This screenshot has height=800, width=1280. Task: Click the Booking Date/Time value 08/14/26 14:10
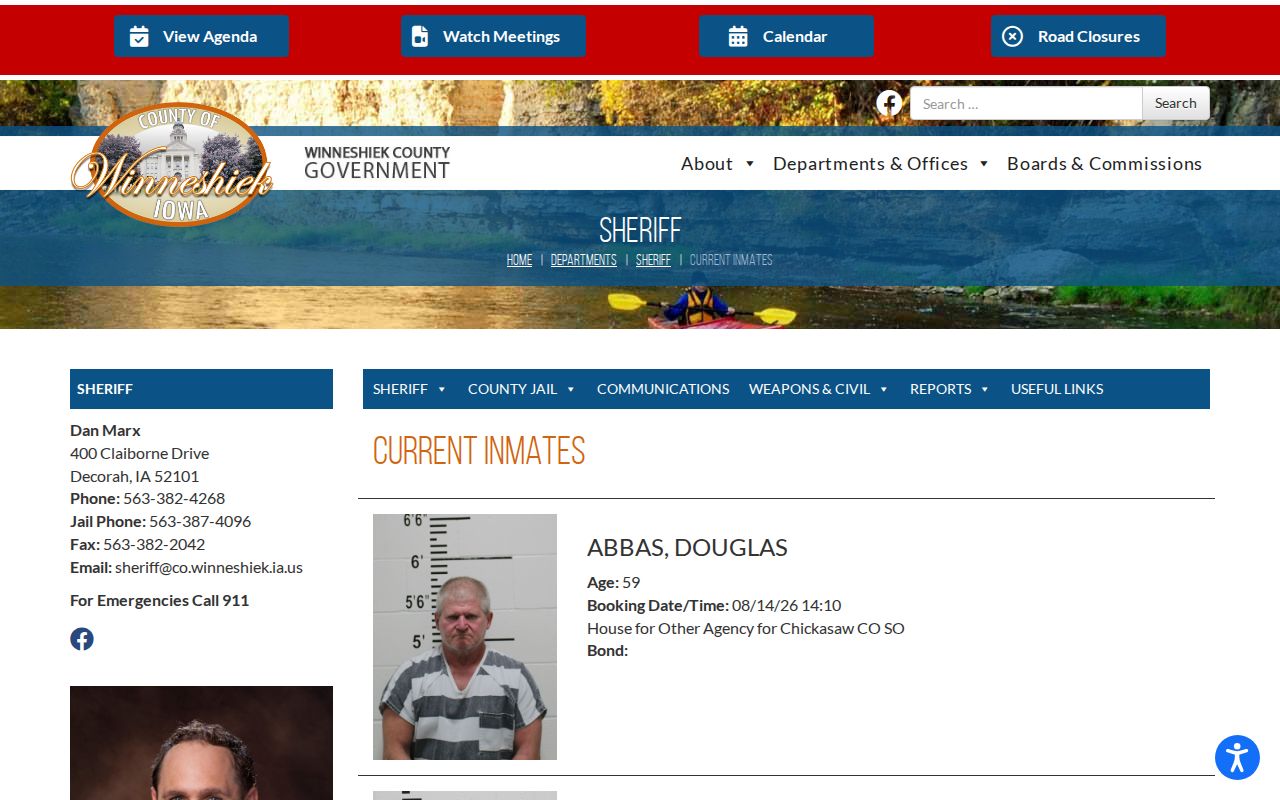(x=786, y=605)
